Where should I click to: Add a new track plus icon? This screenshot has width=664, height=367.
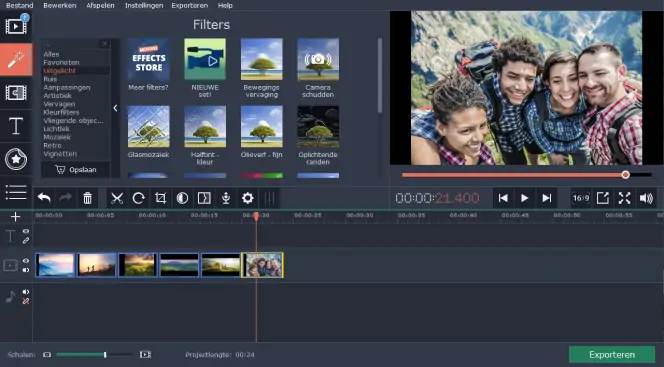click(15, 217)
